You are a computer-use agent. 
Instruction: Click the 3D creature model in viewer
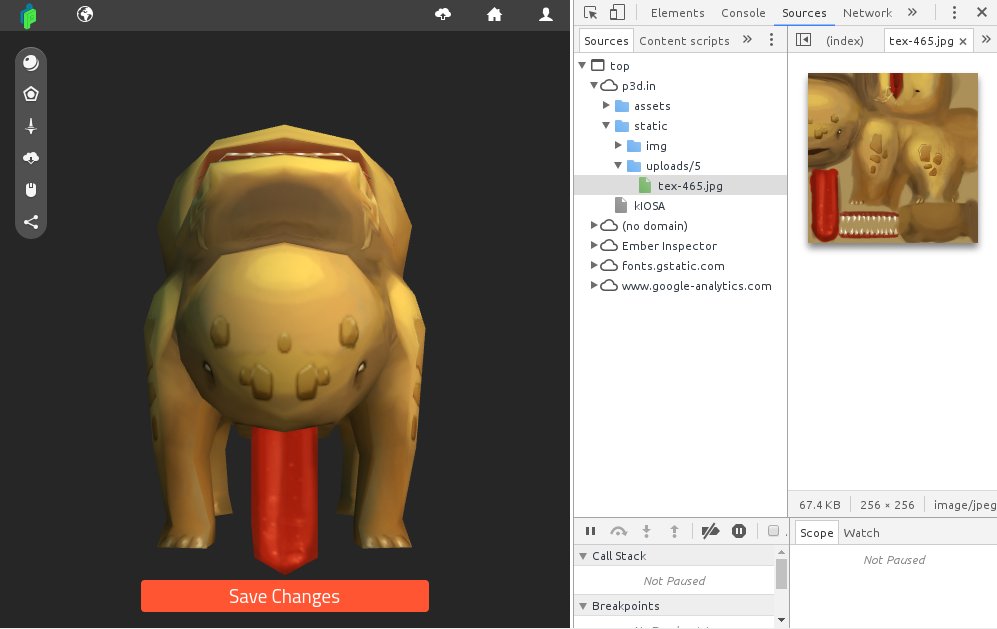click(x=284, y=349)
